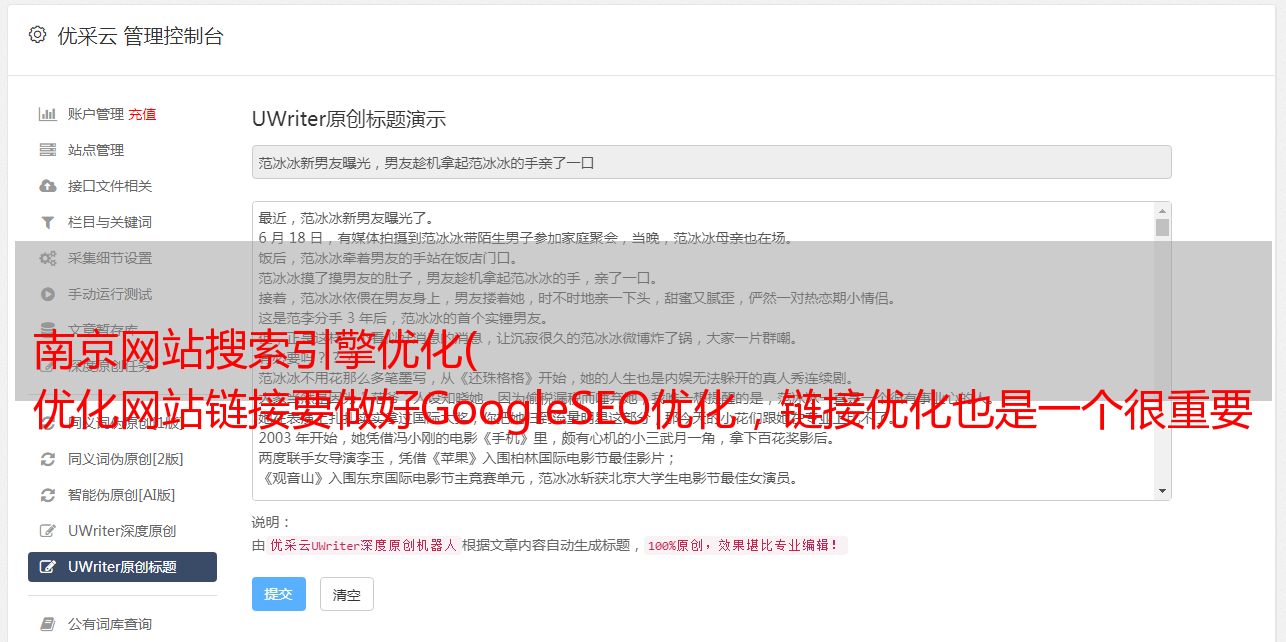Image resolution: width=1286 pixels, height=642 pixels.
Task: Click the refresh icon beside 智能伪原创[AI版]
Action: click(x=47, y=495)
